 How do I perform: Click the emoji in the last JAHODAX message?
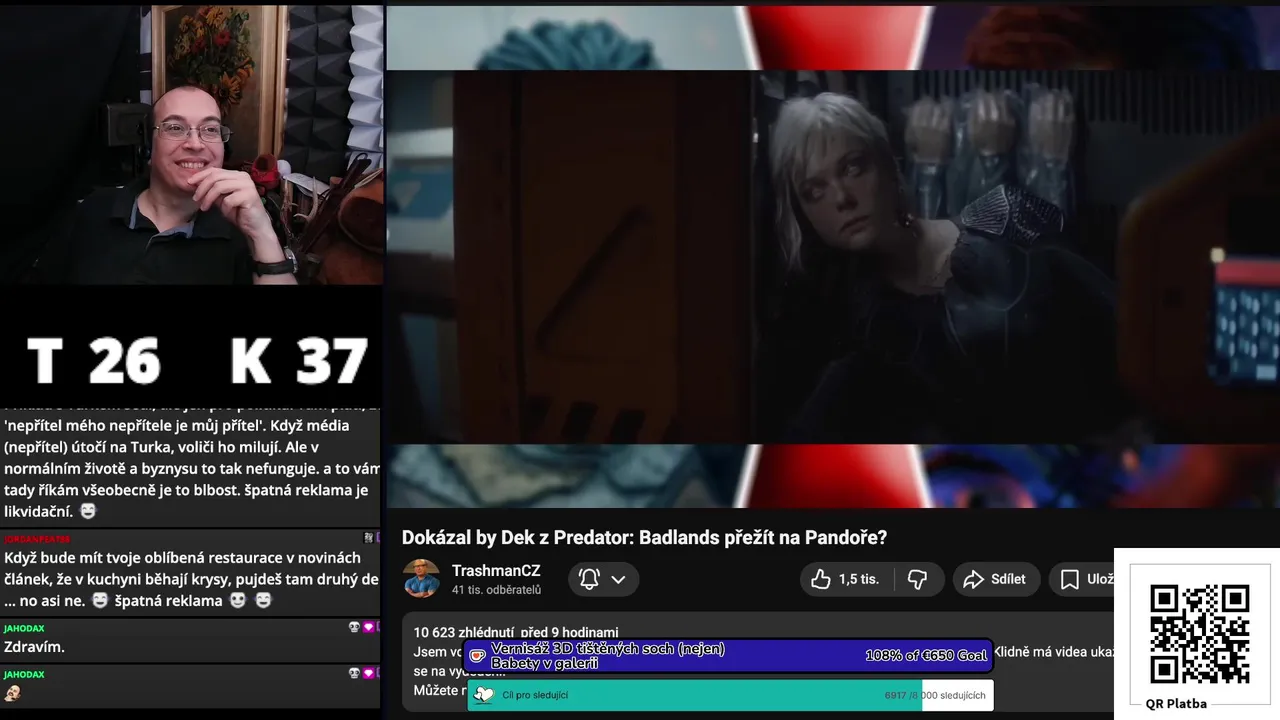[x=13, y=693]
